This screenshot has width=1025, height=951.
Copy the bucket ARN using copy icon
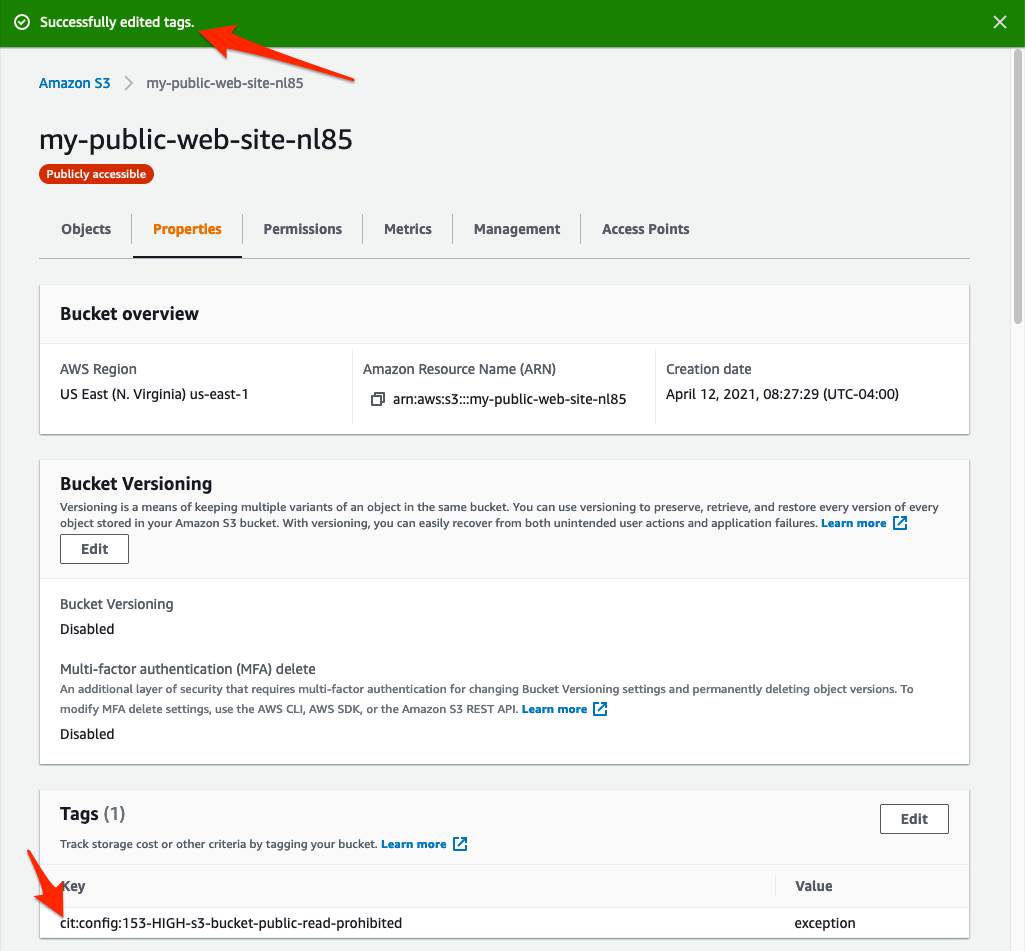[x=378, y=399]
